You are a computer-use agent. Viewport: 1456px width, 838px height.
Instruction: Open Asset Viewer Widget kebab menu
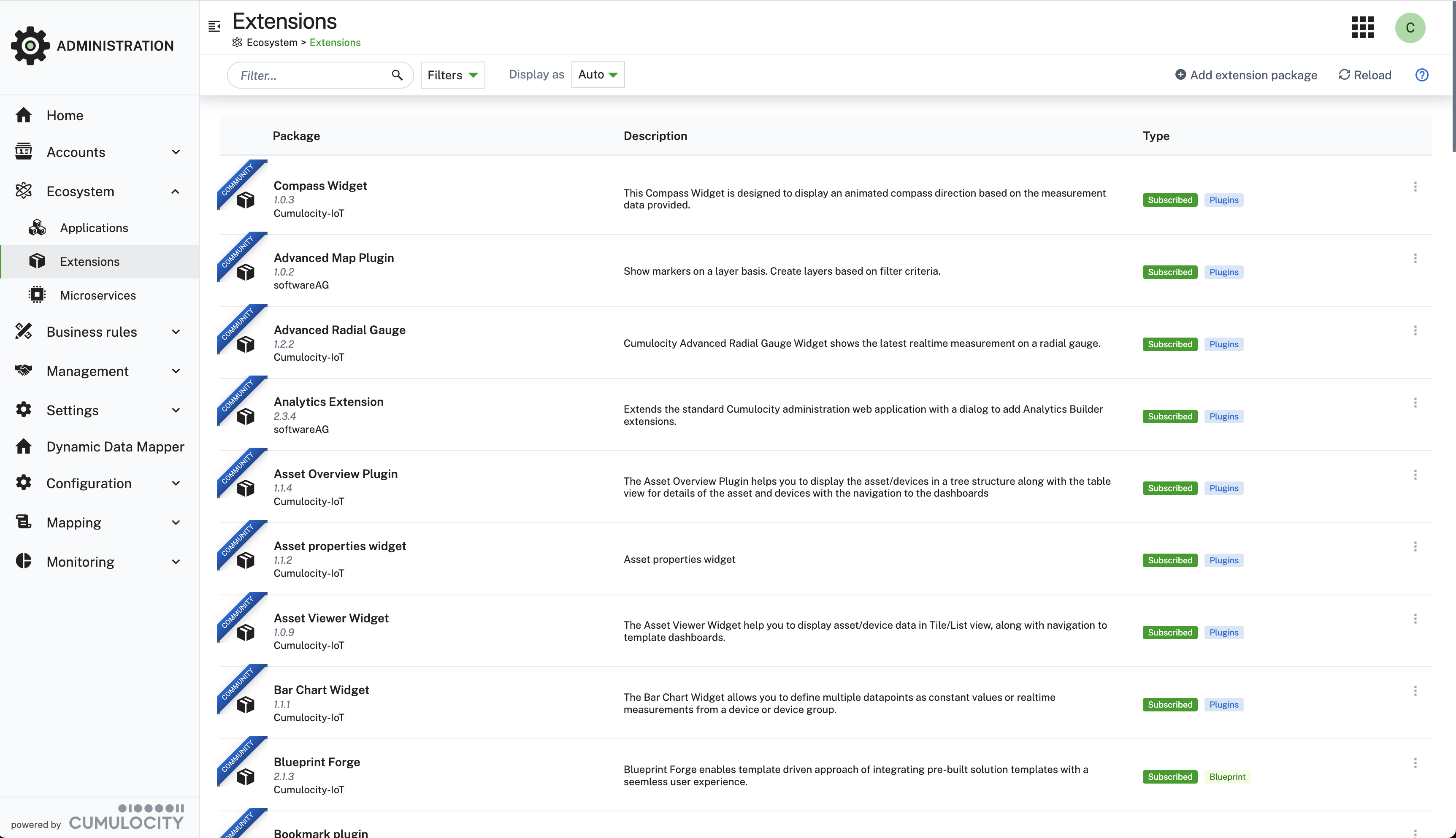1415,619
